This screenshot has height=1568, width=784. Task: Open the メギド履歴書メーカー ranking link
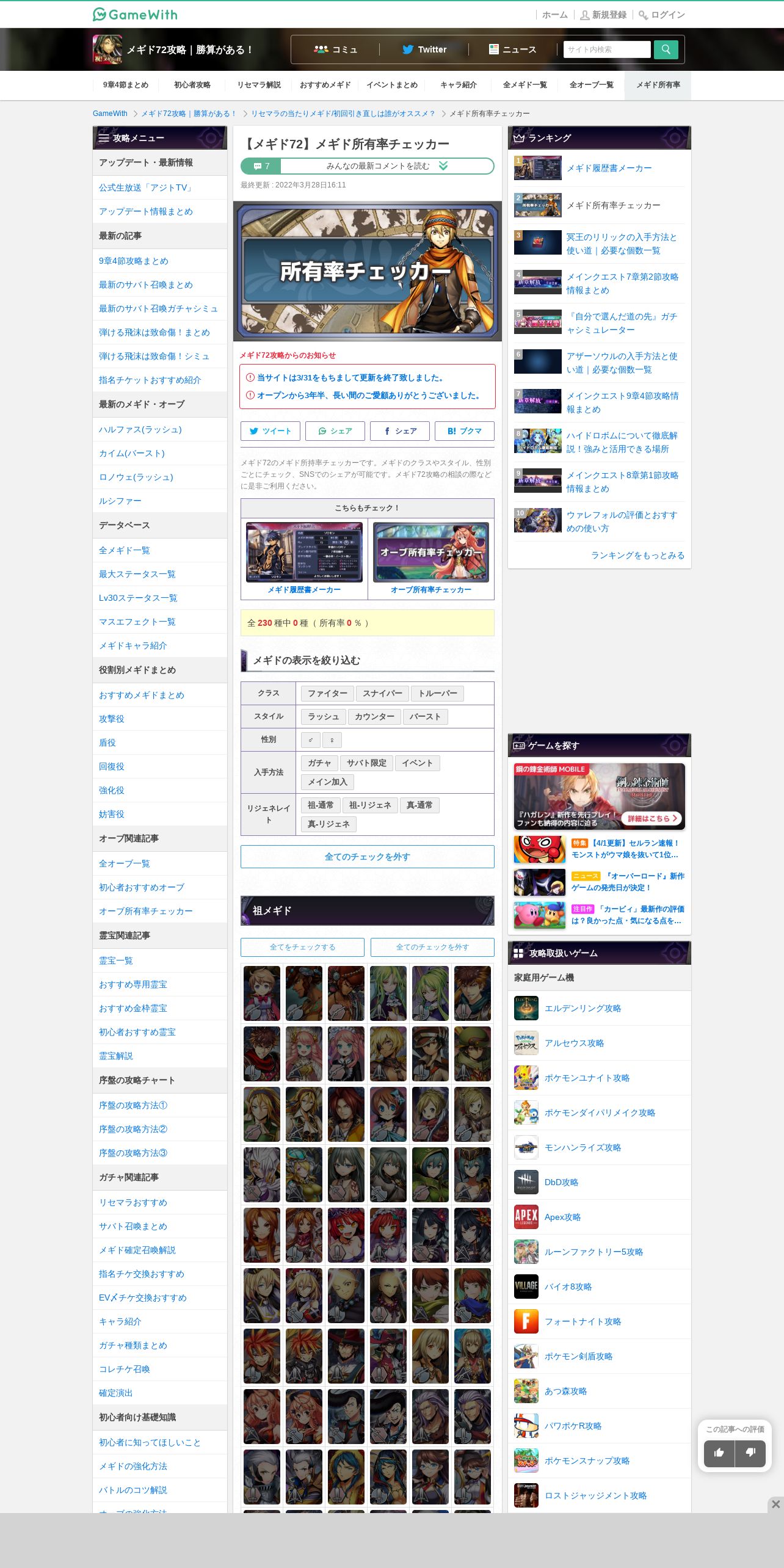point(609,168)
